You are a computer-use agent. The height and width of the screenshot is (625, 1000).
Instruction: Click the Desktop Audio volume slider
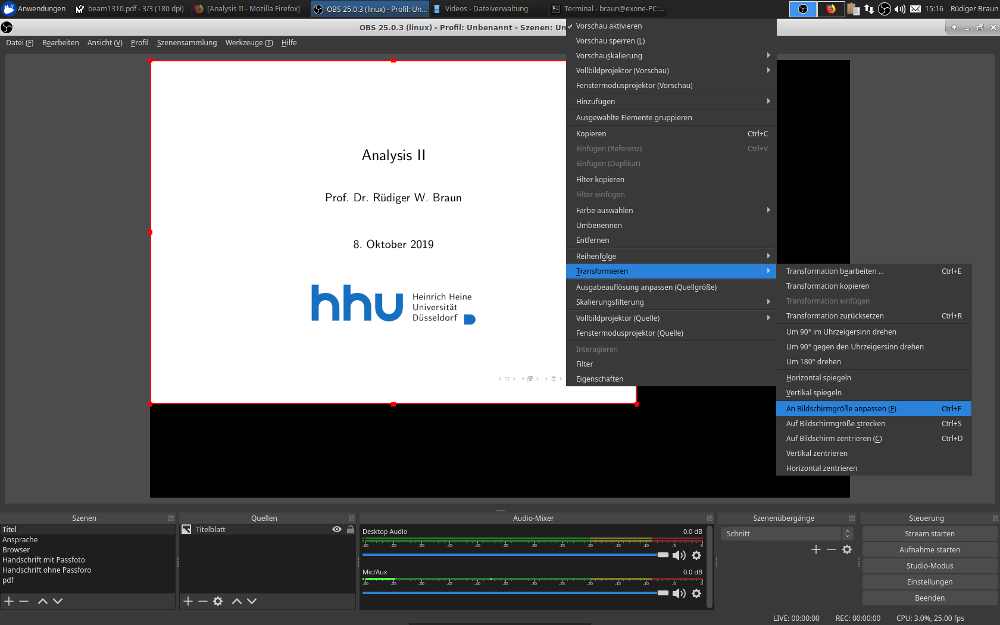[515, 555]
